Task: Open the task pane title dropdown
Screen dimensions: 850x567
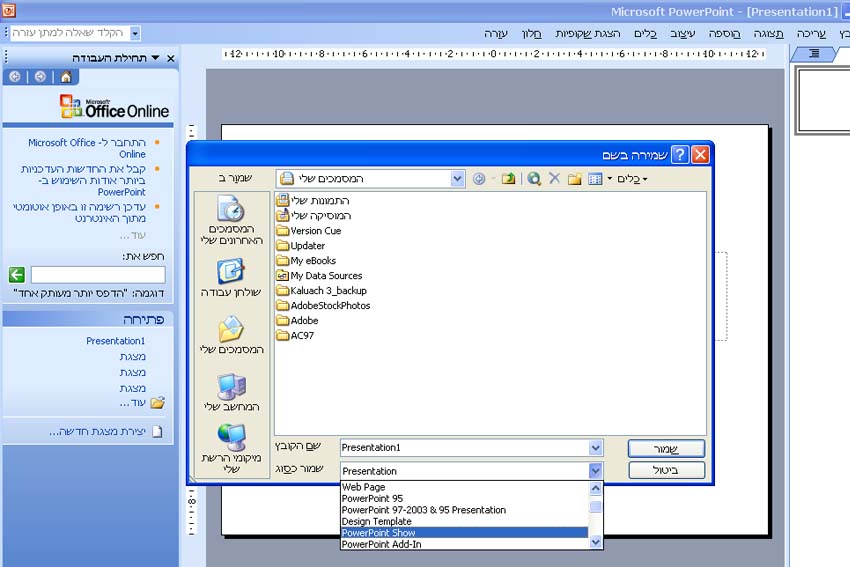Action: click(x=155, y=58)
